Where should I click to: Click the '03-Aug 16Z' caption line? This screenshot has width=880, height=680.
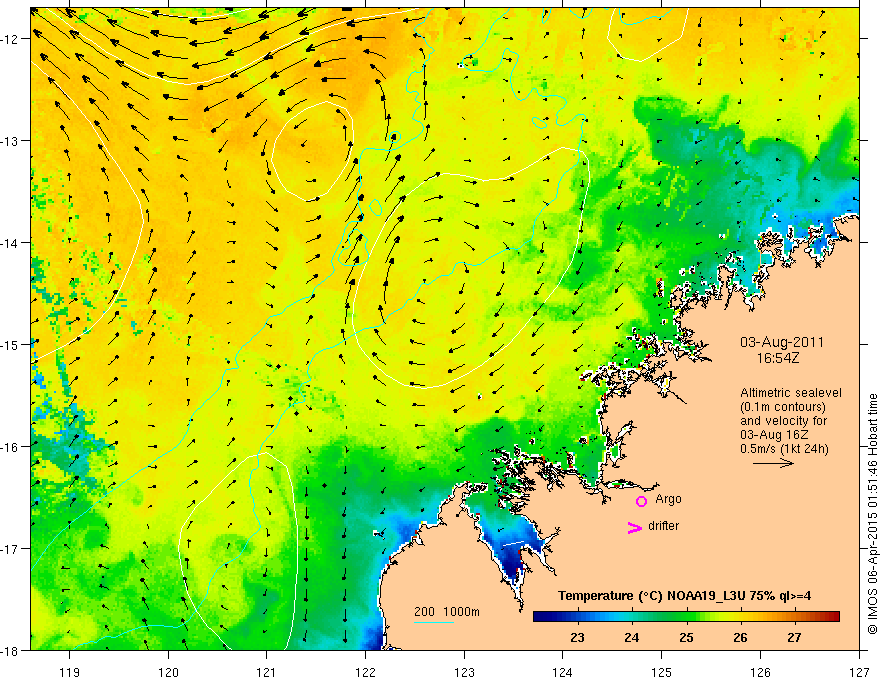click(x=775, y=435)
